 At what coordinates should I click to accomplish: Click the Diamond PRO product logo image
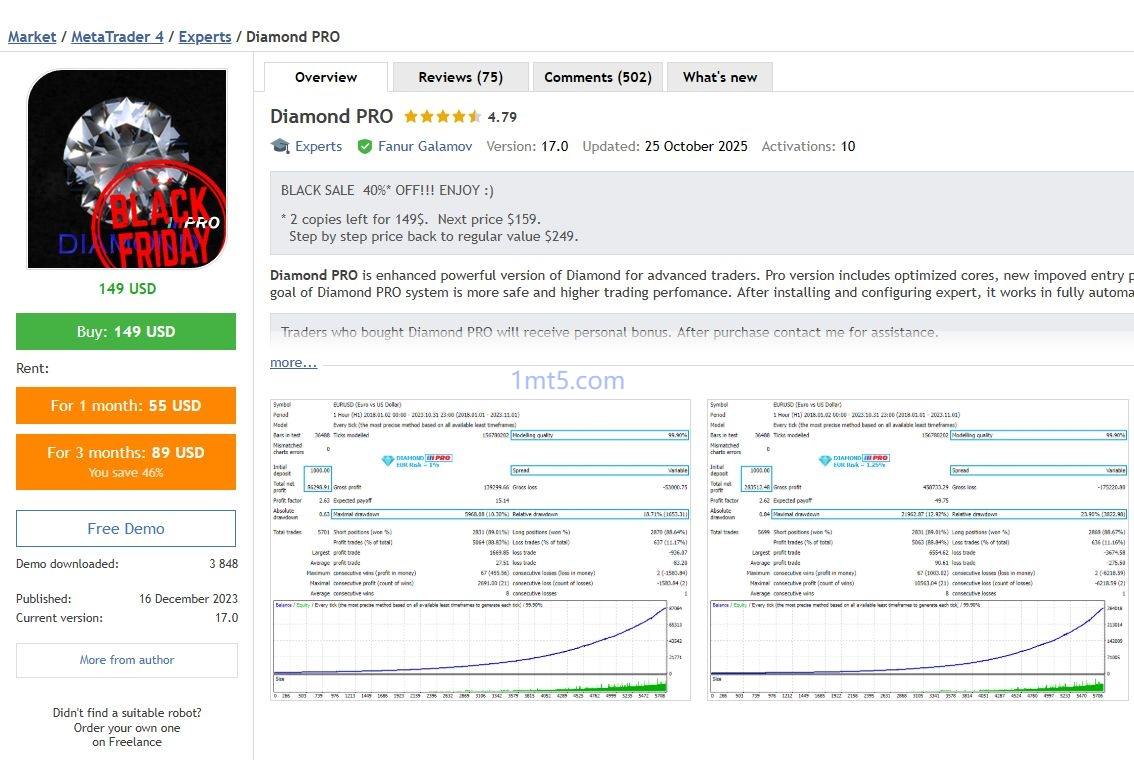click(127, 169)
